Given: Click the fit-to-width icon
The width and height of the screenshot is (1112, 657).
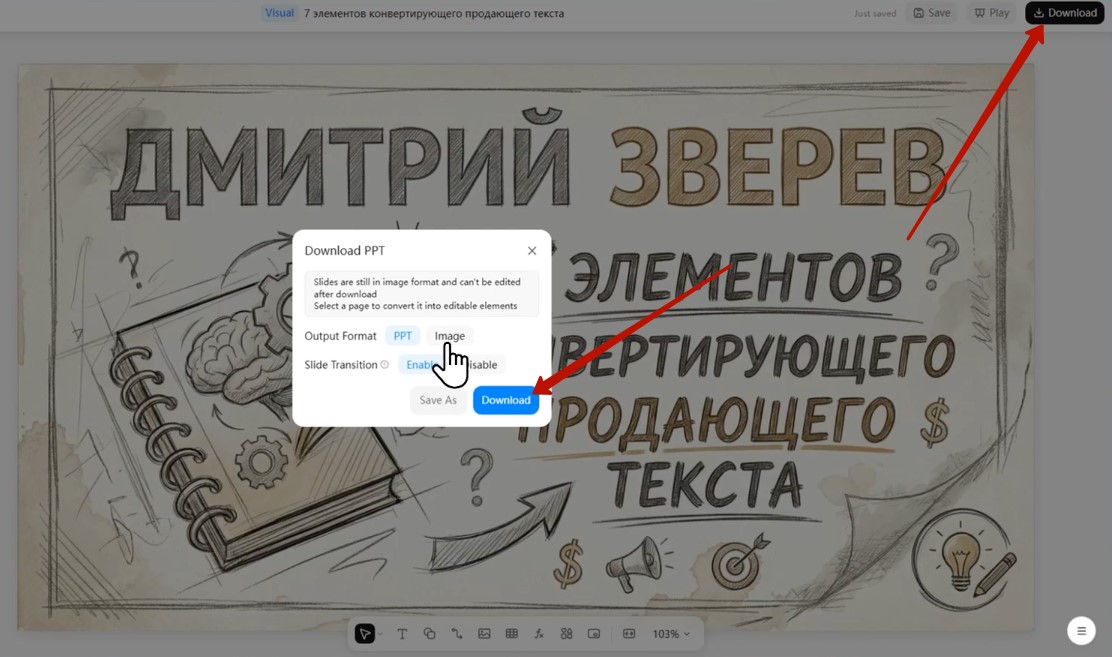Looking at the screenshot, I should 629,634.
